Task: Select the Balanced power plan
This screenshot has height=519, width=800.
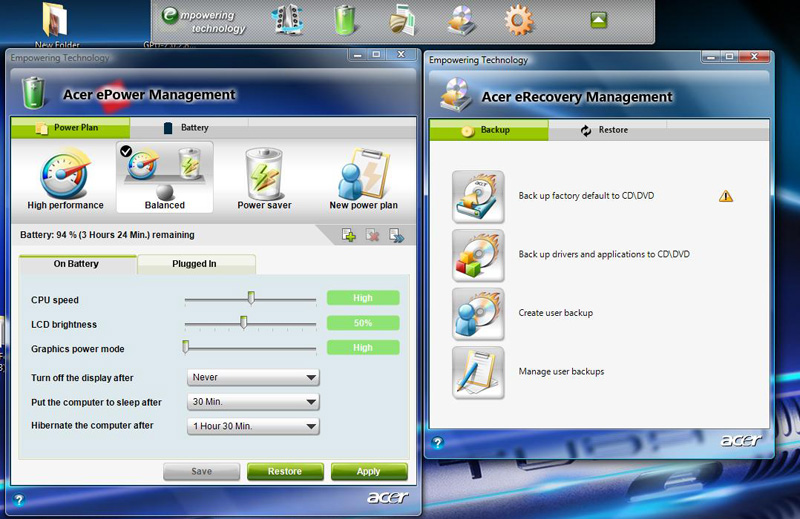Action: (165, 177)
